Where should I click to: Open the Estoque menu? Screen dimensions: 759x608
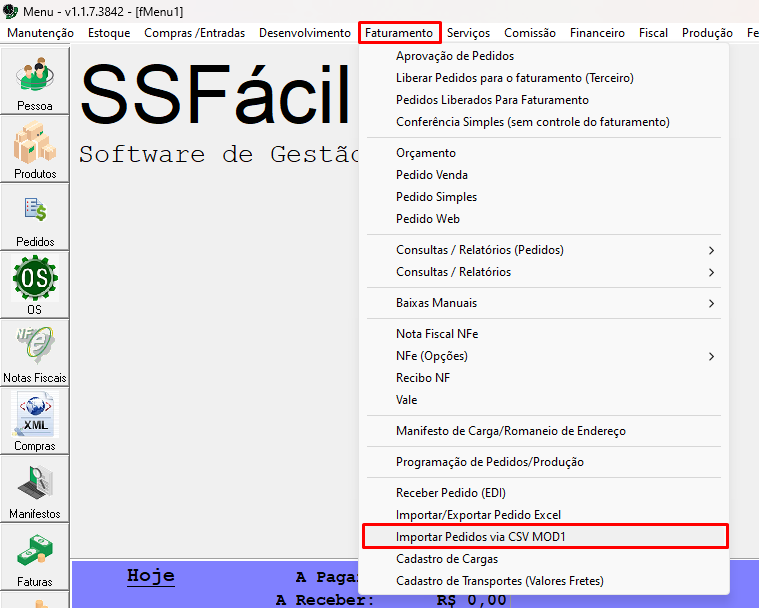[x=109, y=33]
